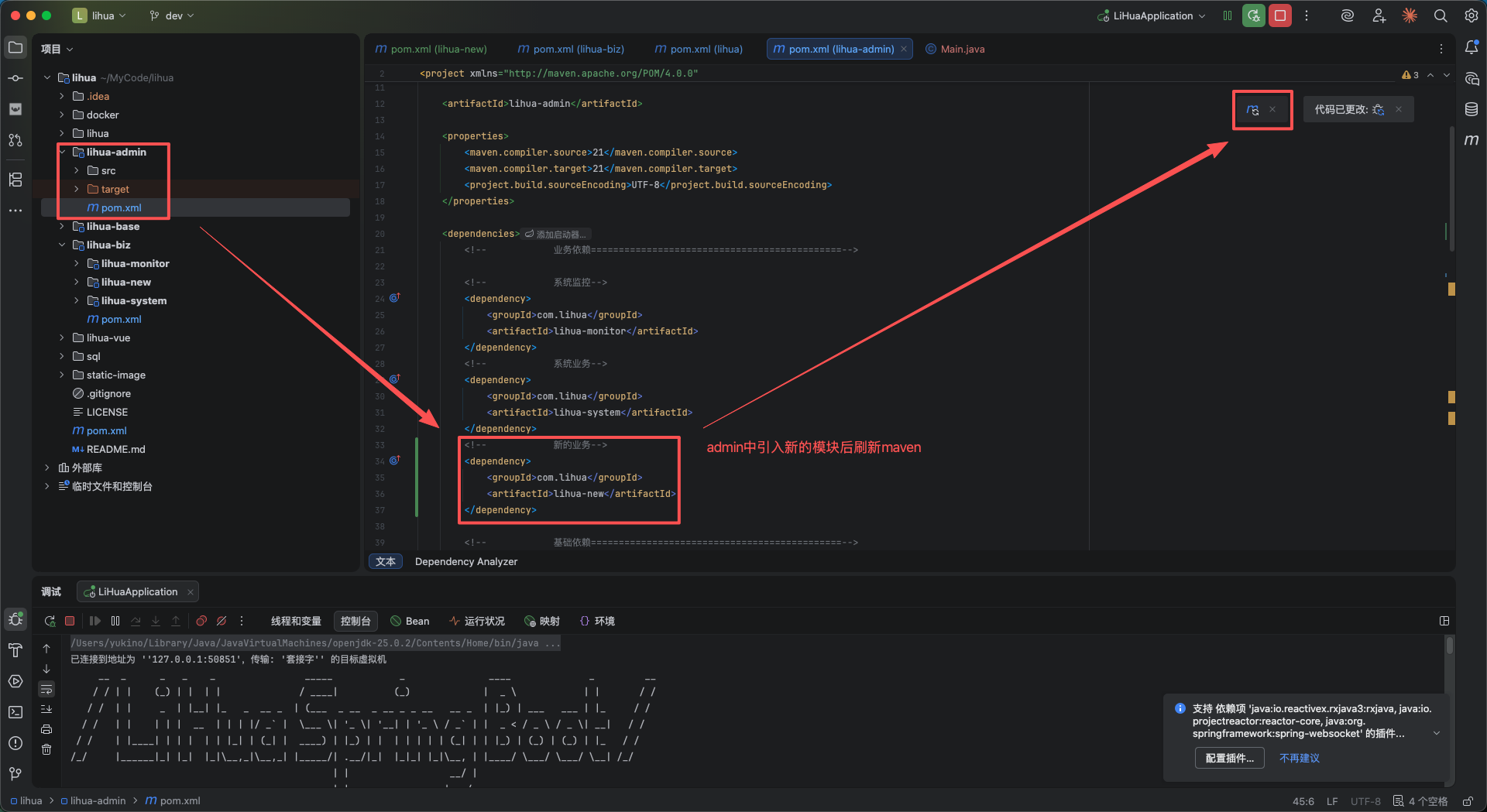Viewport: 1487px width, 812px height.
Task: Clear console output with the trash icon
Action: point(46,749)
